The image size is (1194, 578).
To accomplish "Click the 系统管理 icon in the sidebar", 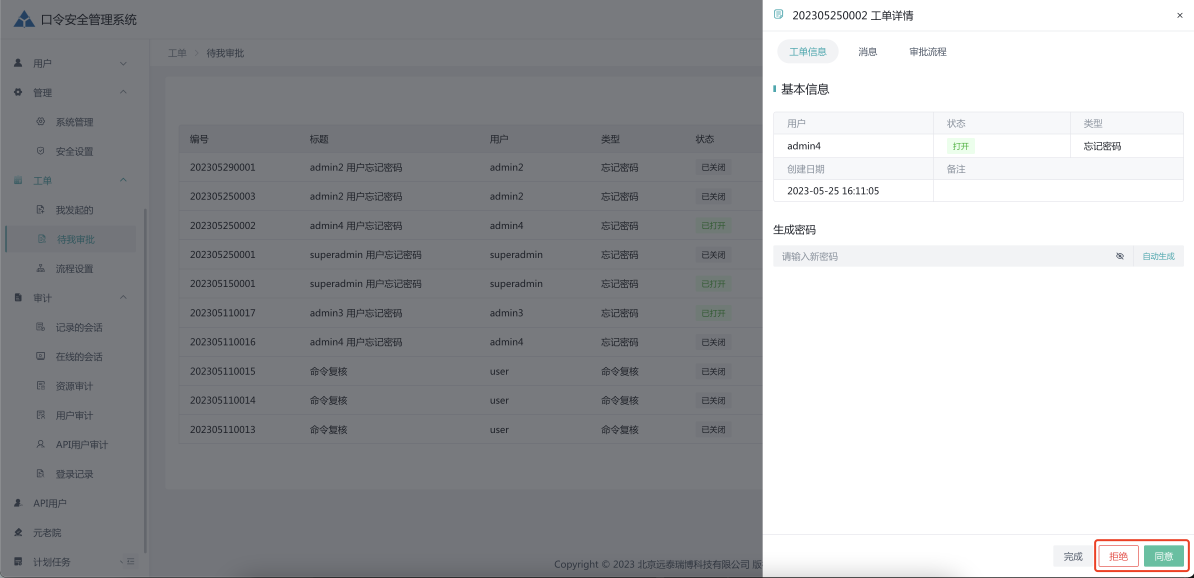I will (x=40, y=122).
